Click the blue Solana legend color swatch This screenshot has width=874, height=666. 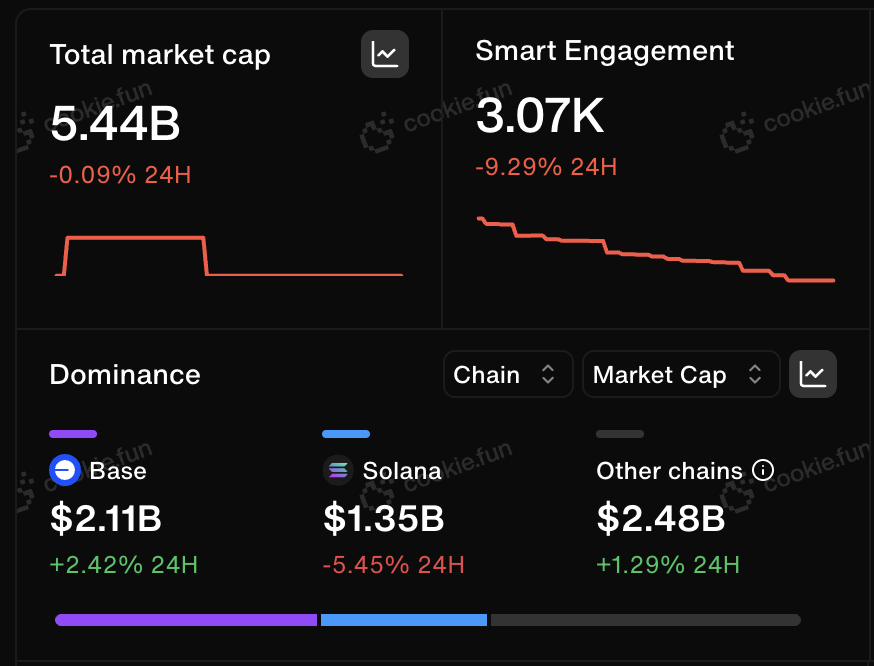point(346,434)
